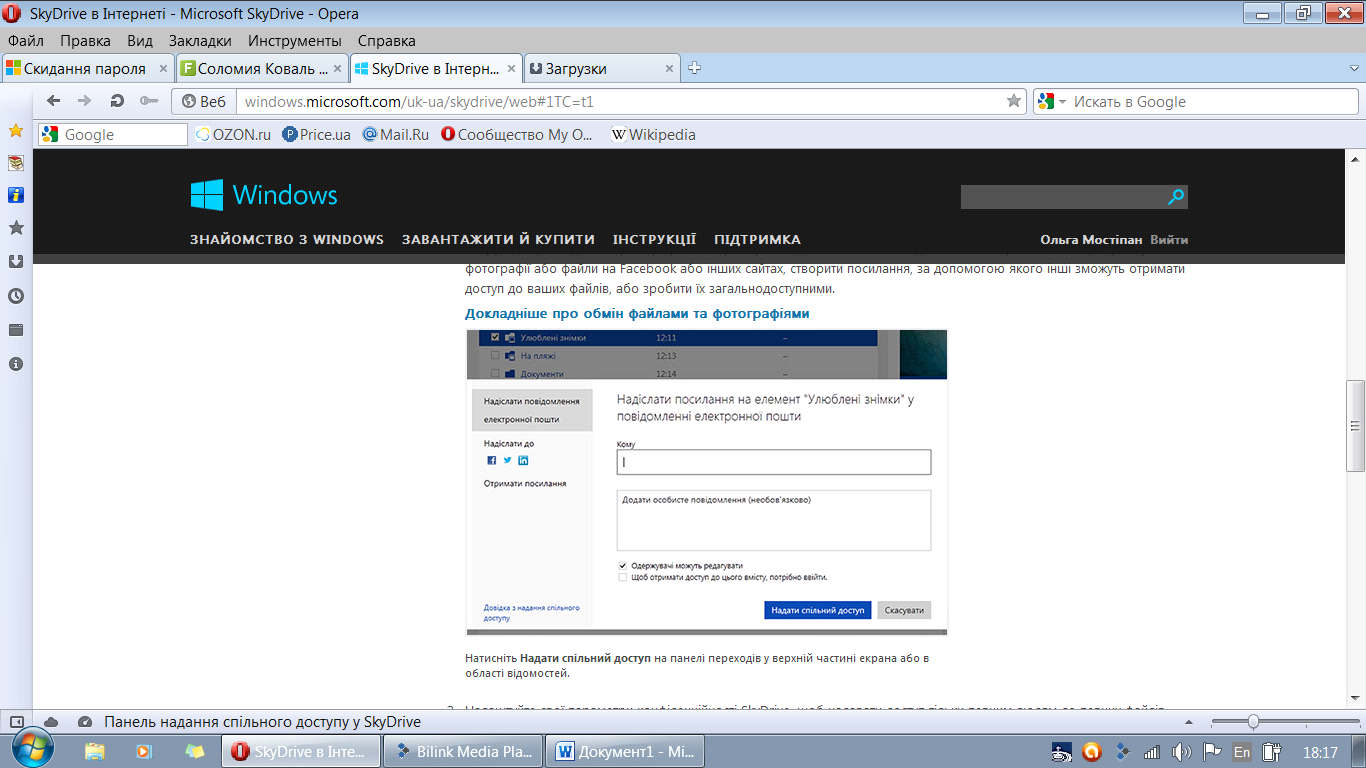Toggle the Улюблені знімки row checkbox
The image size is (1366, 768).
pyautogui.click(x=494, y=338)
